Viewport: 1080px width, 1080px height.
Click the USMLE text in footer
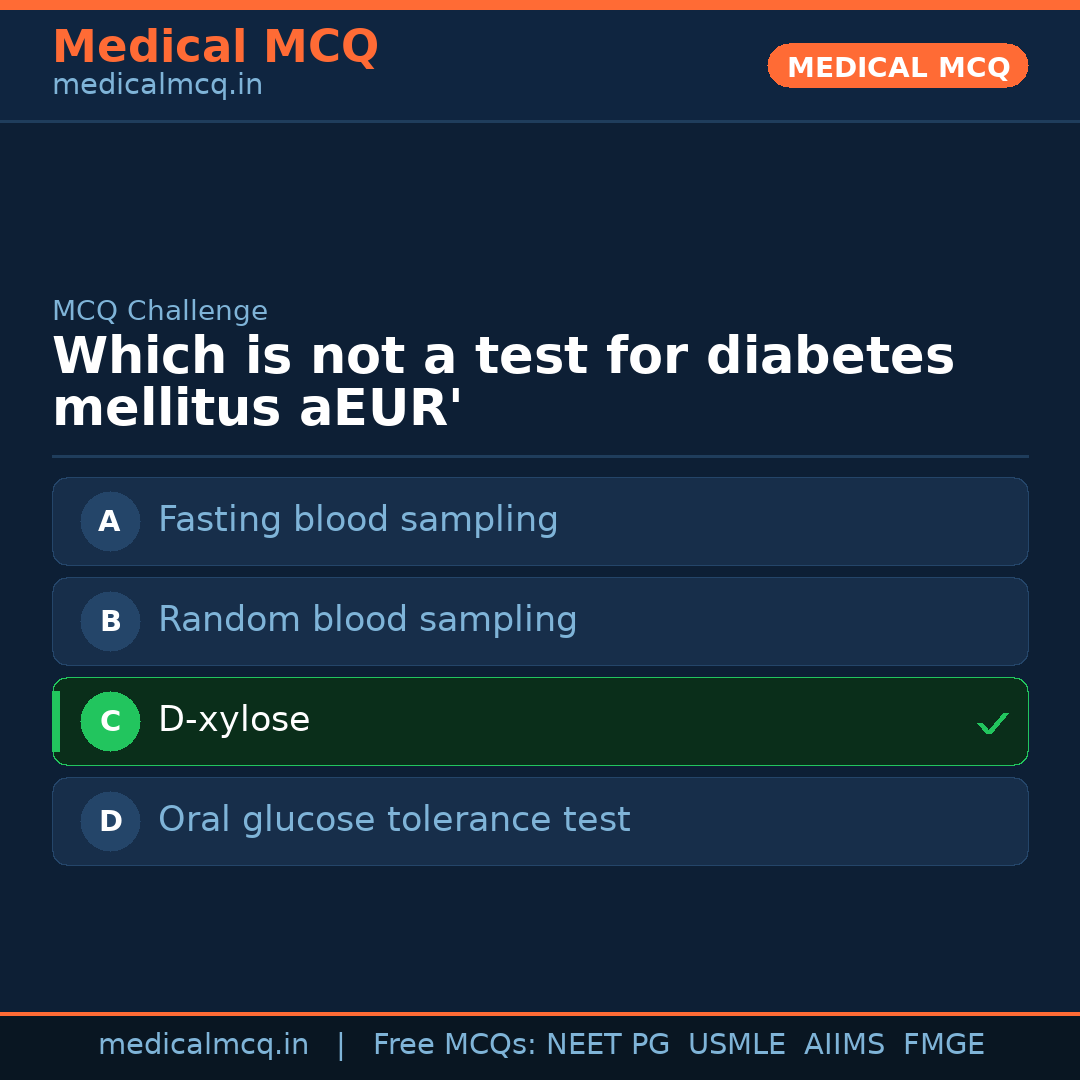pos(736,1045)
